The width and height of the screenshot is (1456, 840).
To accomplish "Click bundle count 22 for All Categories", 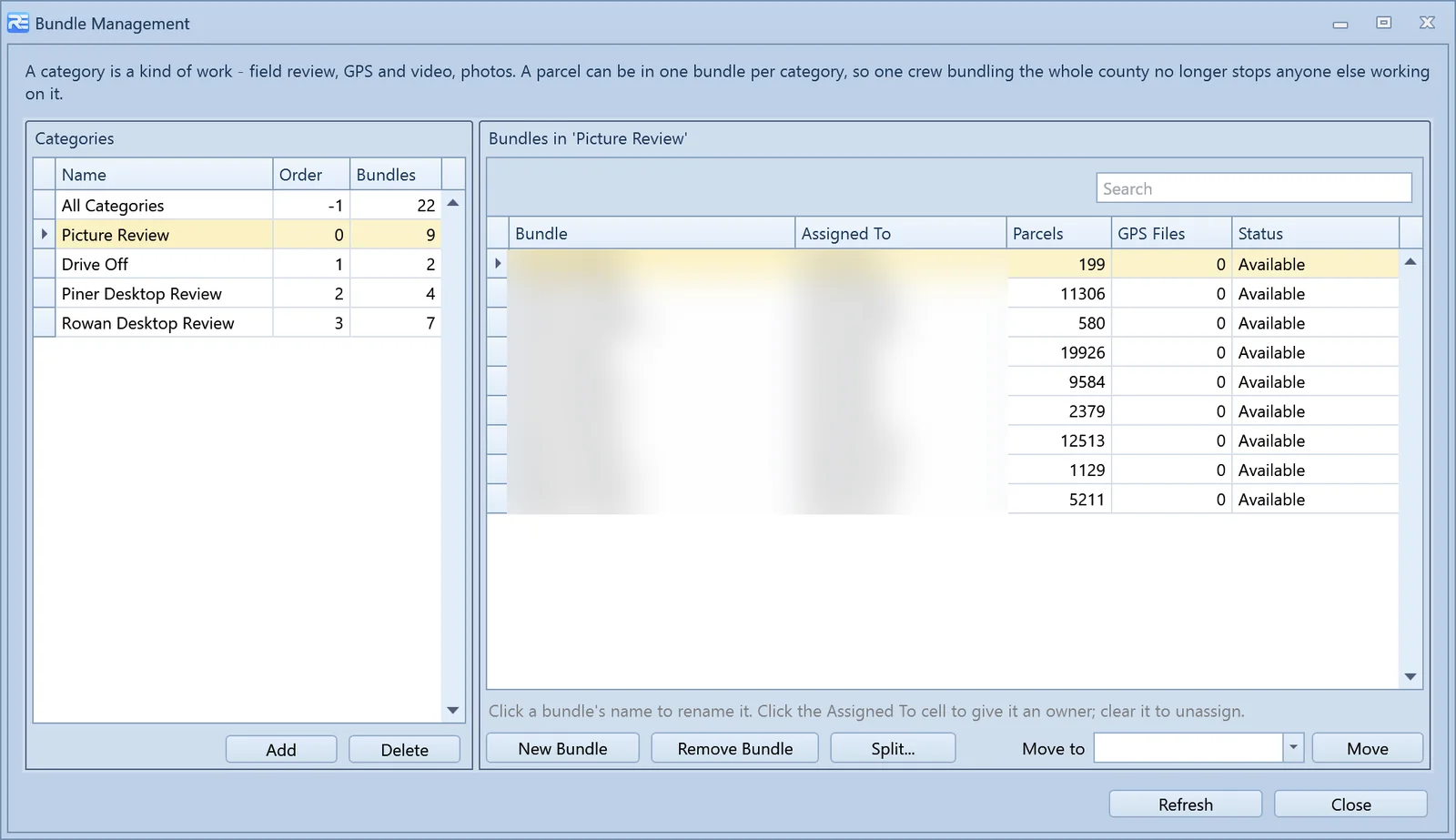I will pyautogui.click(x=396, y=206).
